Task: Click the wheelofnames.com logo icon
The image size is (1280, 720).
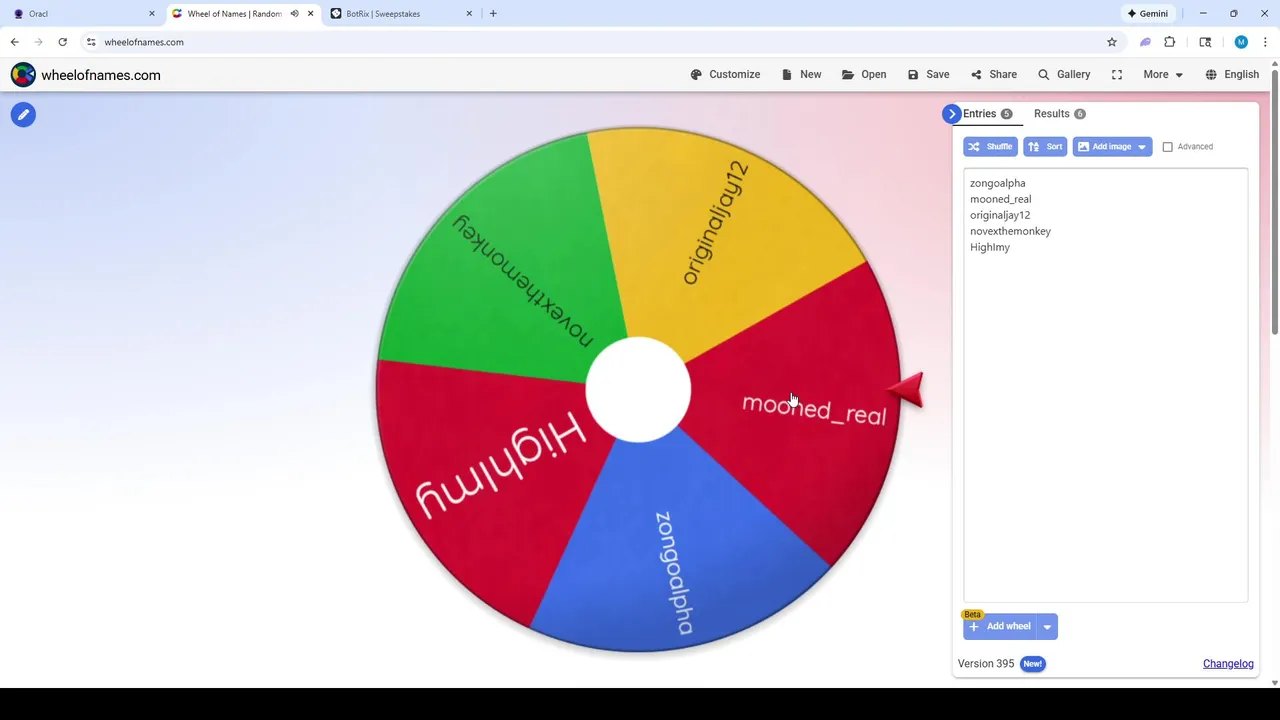Action: pyautogui.click(x=23, y=75)
